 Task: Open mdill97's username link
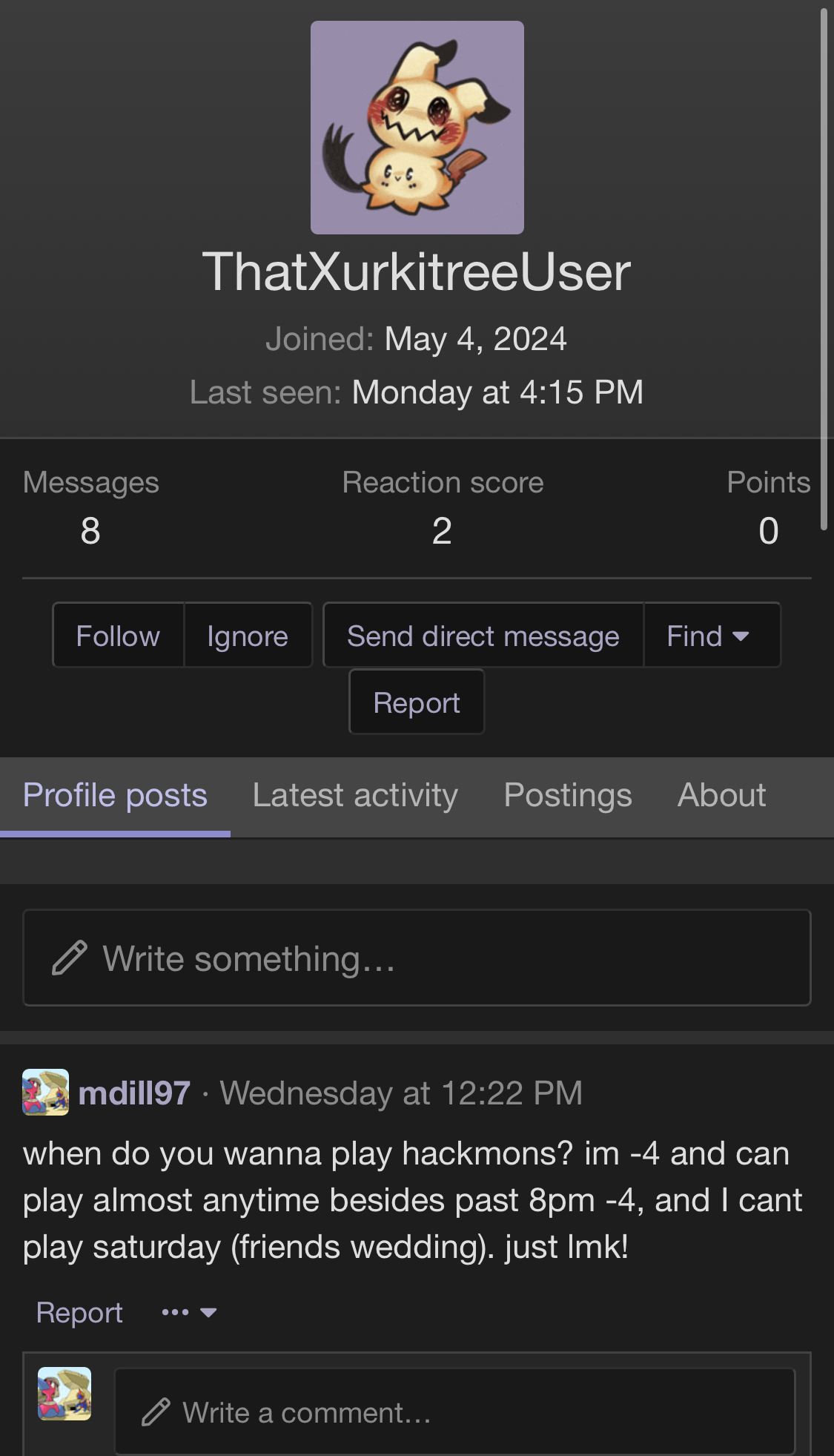pos(134,1093)
